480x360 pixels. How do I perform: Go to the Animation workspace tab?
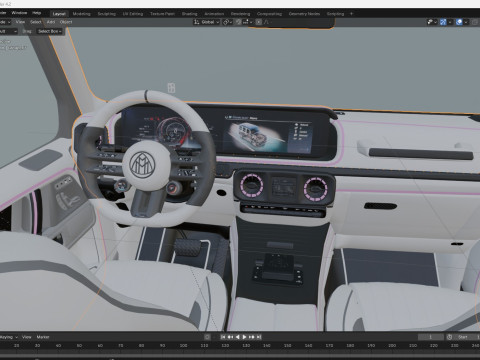click(x=214, y=14)
